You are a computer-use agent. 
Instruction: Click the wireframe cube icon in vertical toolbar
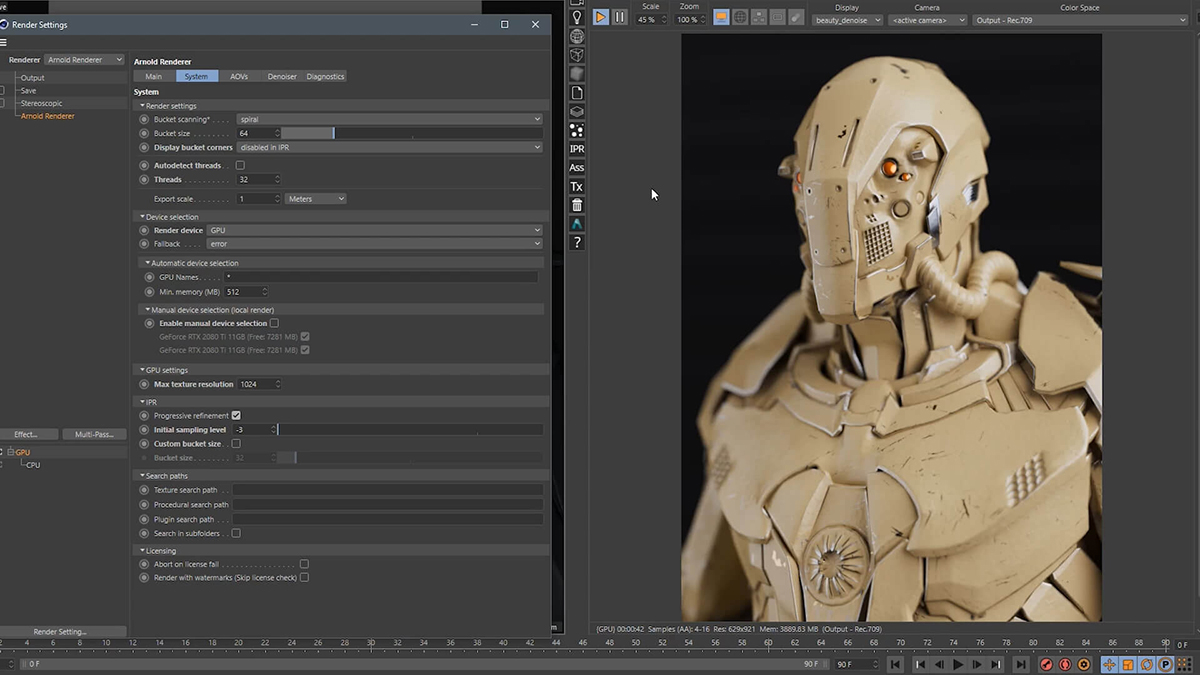577,55
